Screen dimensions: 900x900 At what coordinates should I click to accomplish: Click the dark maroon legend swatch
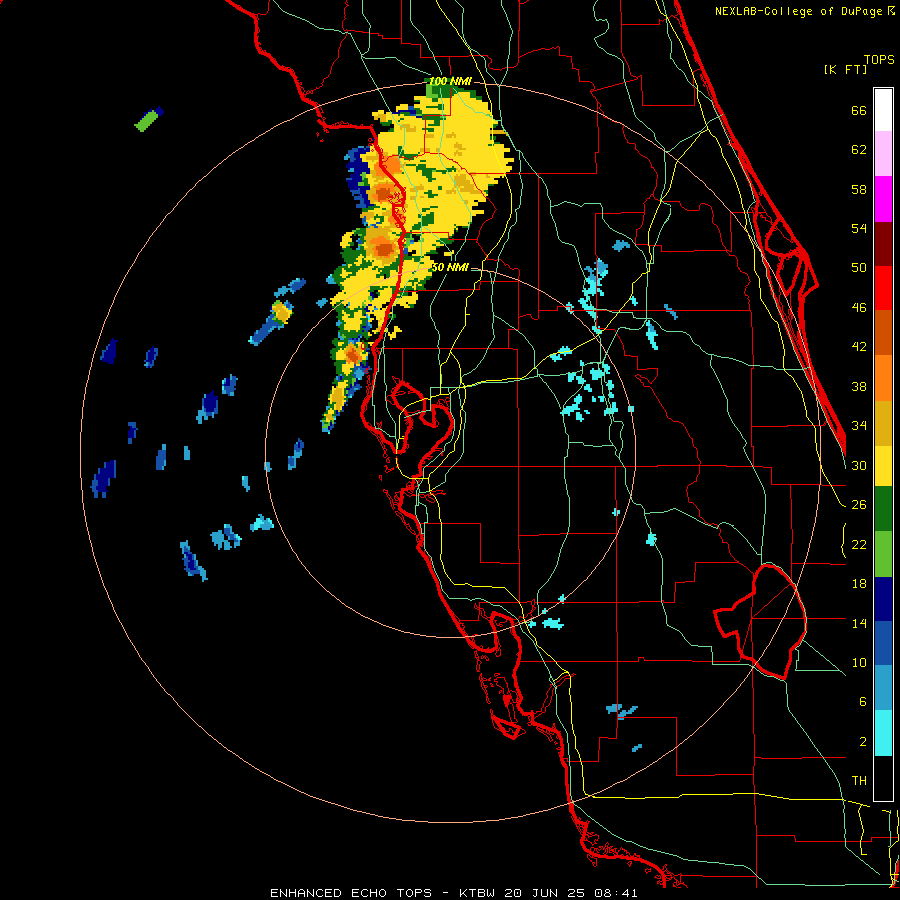click(x=883, y=243)
